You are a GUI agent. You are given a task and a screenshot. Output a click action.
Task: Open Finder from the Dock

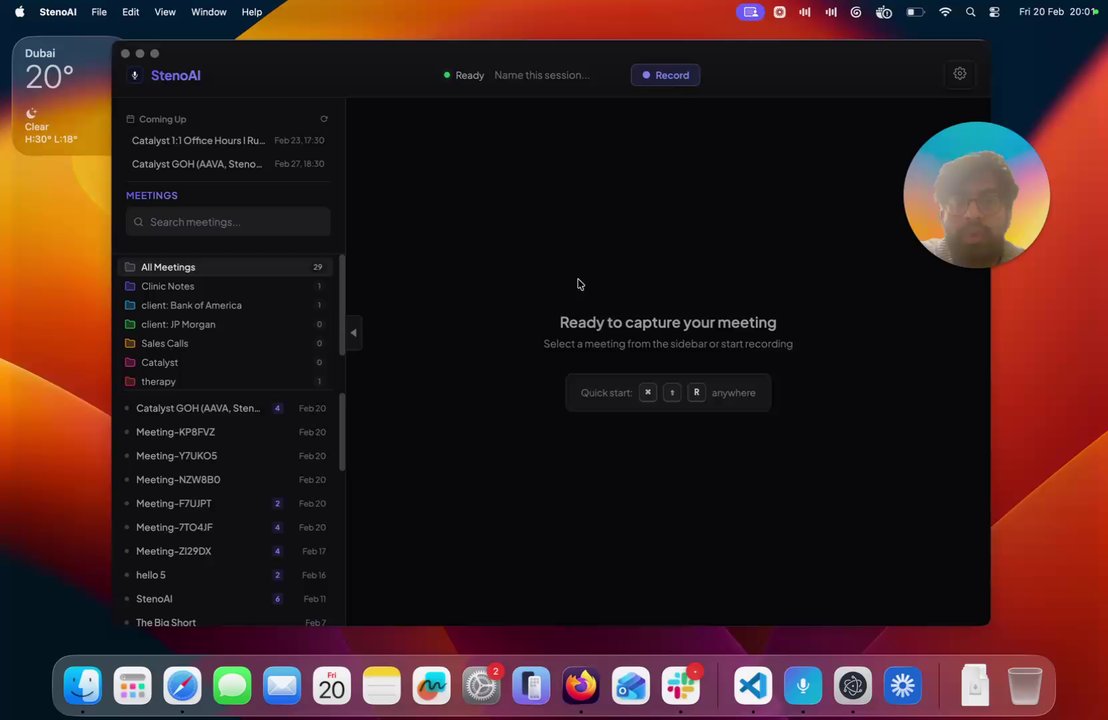(83, 685)
